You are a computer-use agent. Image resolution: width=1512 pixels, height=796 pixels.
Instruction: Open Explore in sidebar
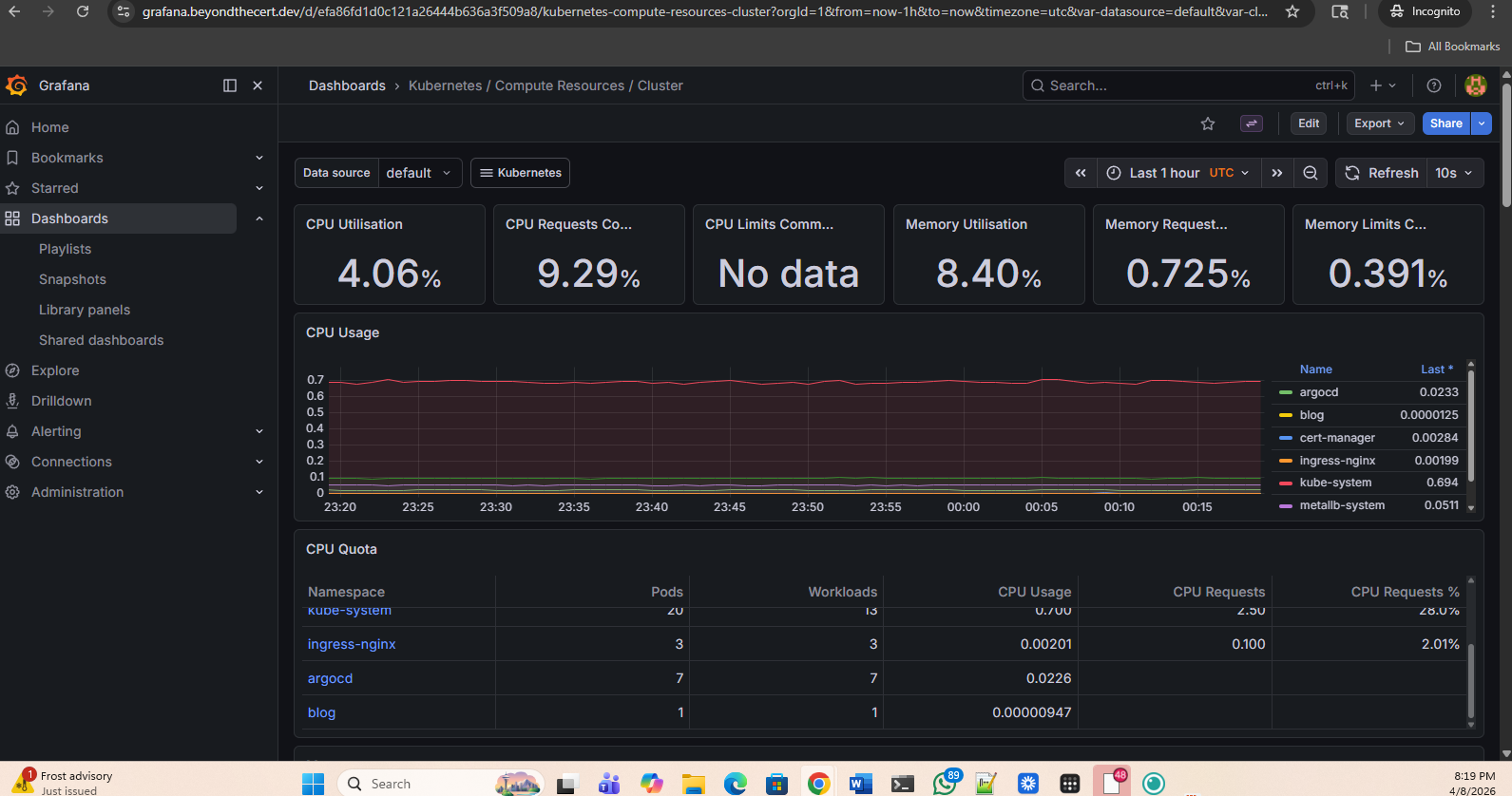tap(55, 370)
